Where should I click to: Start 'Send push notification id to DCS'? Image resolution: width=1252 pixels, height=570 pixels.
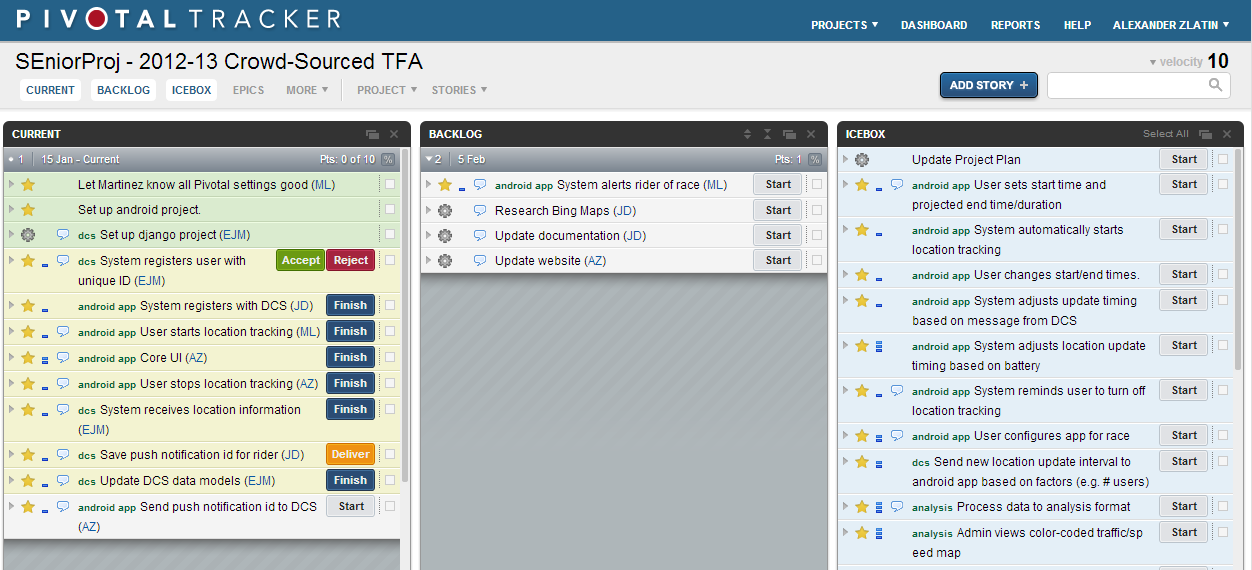[350, 506]
